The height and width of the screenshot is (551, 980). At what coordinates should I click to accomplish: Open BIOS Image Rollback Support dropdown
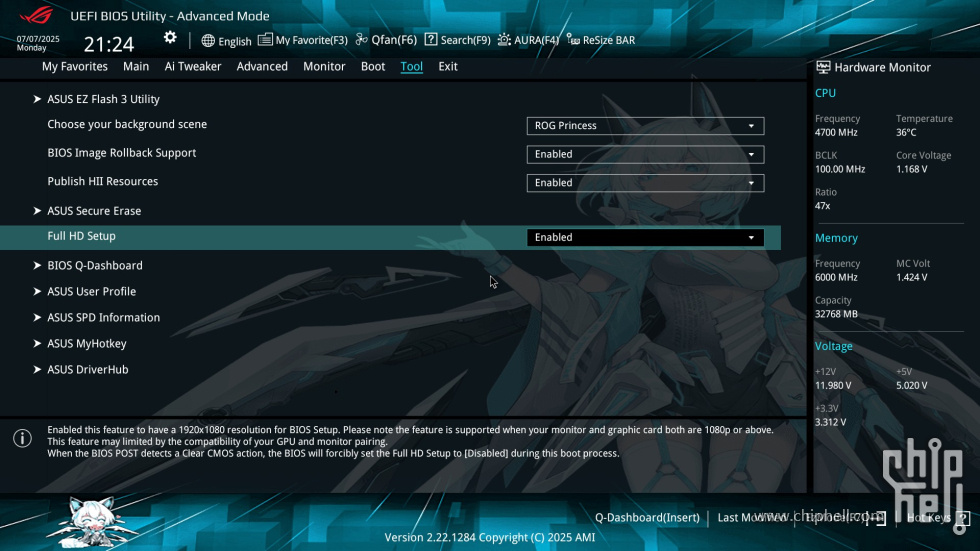pos(645,154)
